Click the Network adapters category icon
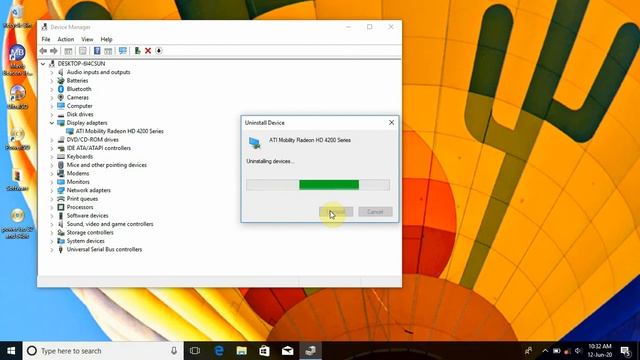This screenshot has width=640, height=360. pyautogui.click(x=61, y=191)
